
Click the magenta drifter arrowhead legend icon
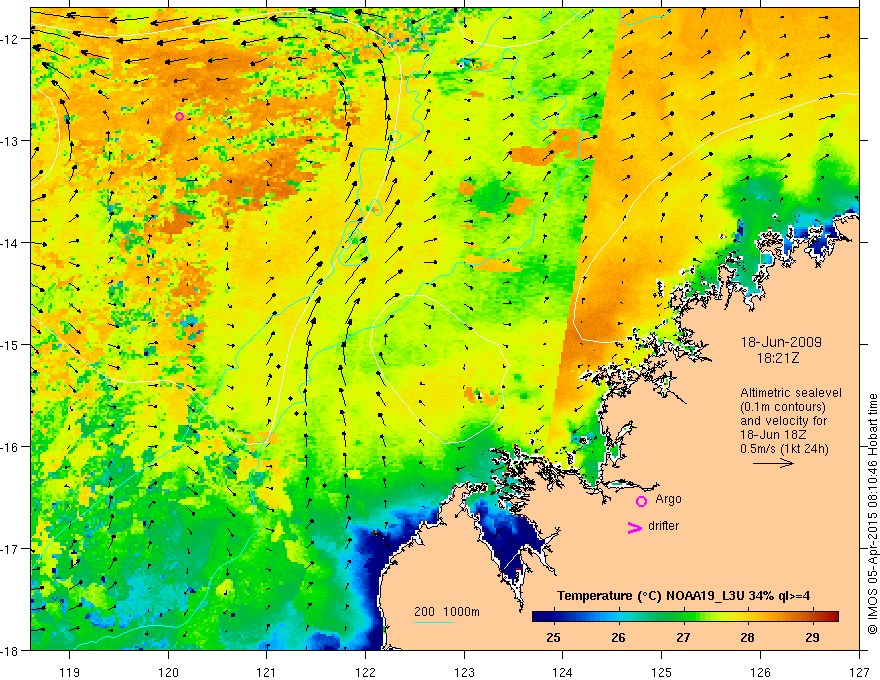pos(634,528)
